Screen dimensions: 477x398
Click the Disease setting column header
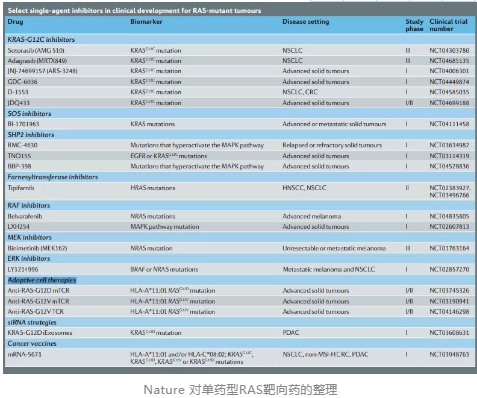[x=306, y=22]
